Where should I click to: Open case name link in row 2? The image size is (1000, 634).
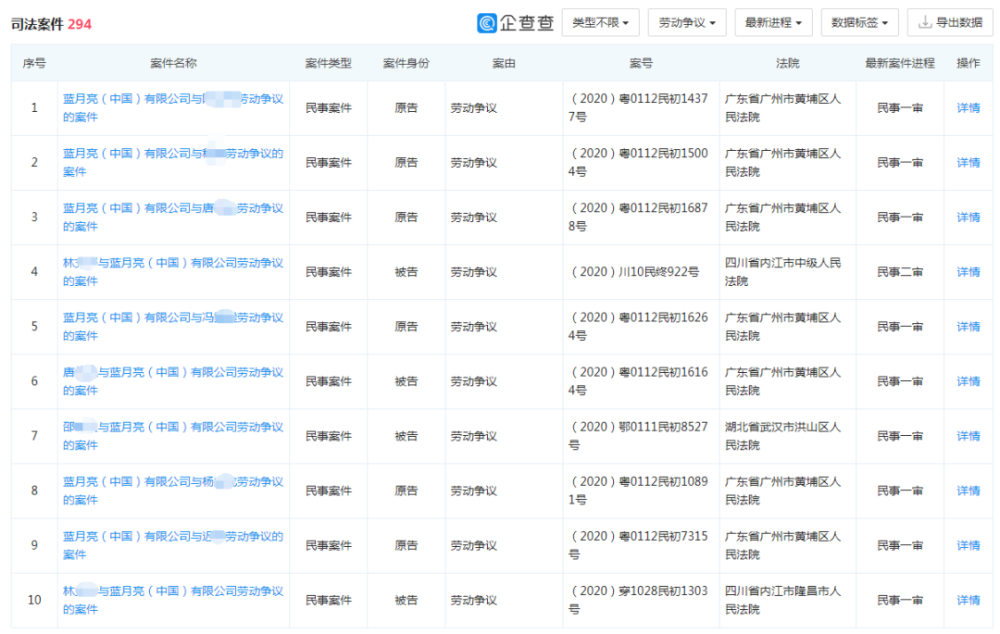click(173, 163)
